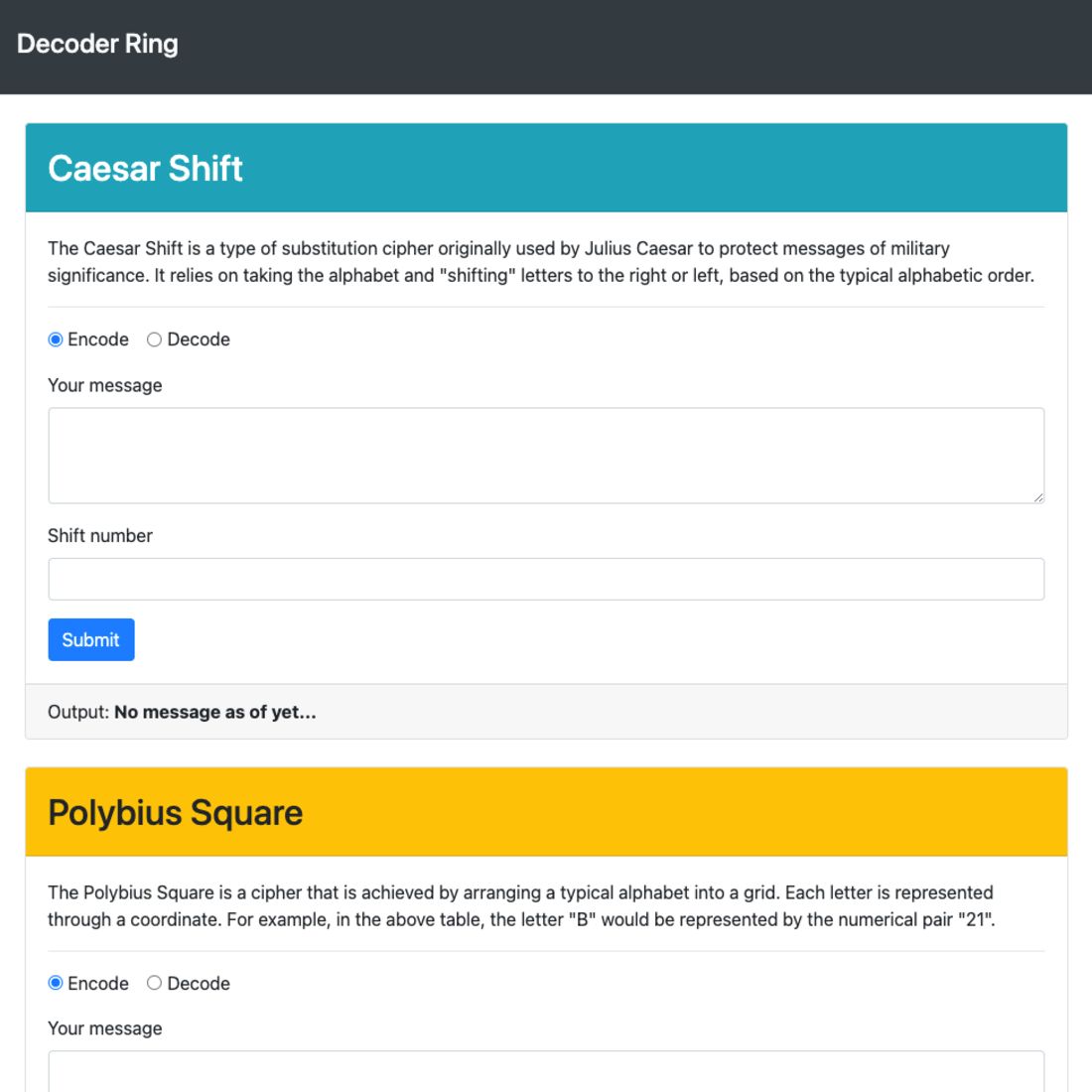Click the Polybius Square description paragraph
The image size is (1092, 1092).
click(x=521, y=905)
